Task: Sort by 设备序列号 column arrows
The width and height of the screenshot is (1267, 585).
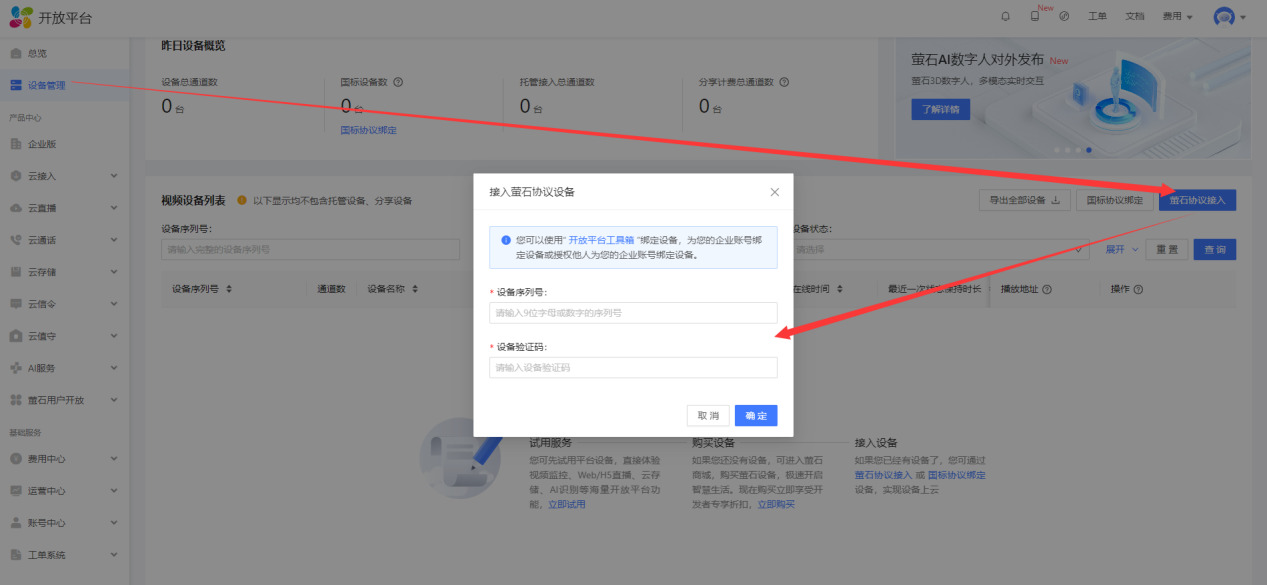Action: click(x=229, y=289)
